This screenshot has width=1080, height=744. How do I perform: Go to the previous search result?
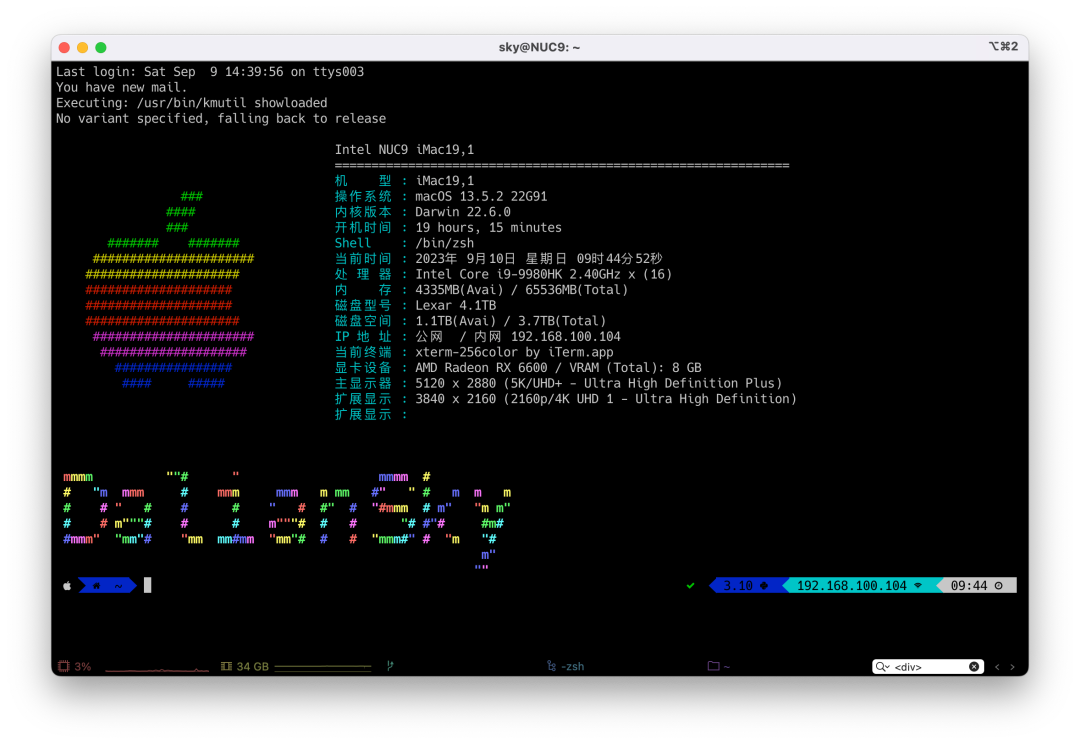[x=996, y=667]
